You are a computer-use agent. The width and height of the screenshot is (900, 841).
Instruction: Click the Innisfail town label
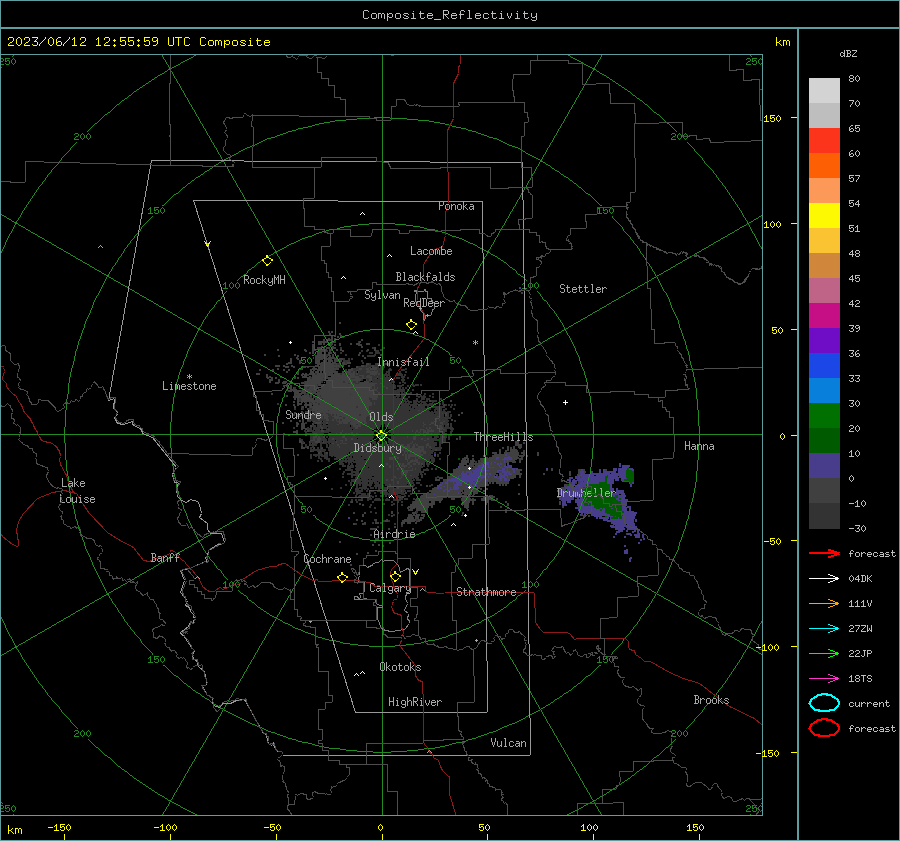point(403,362)
